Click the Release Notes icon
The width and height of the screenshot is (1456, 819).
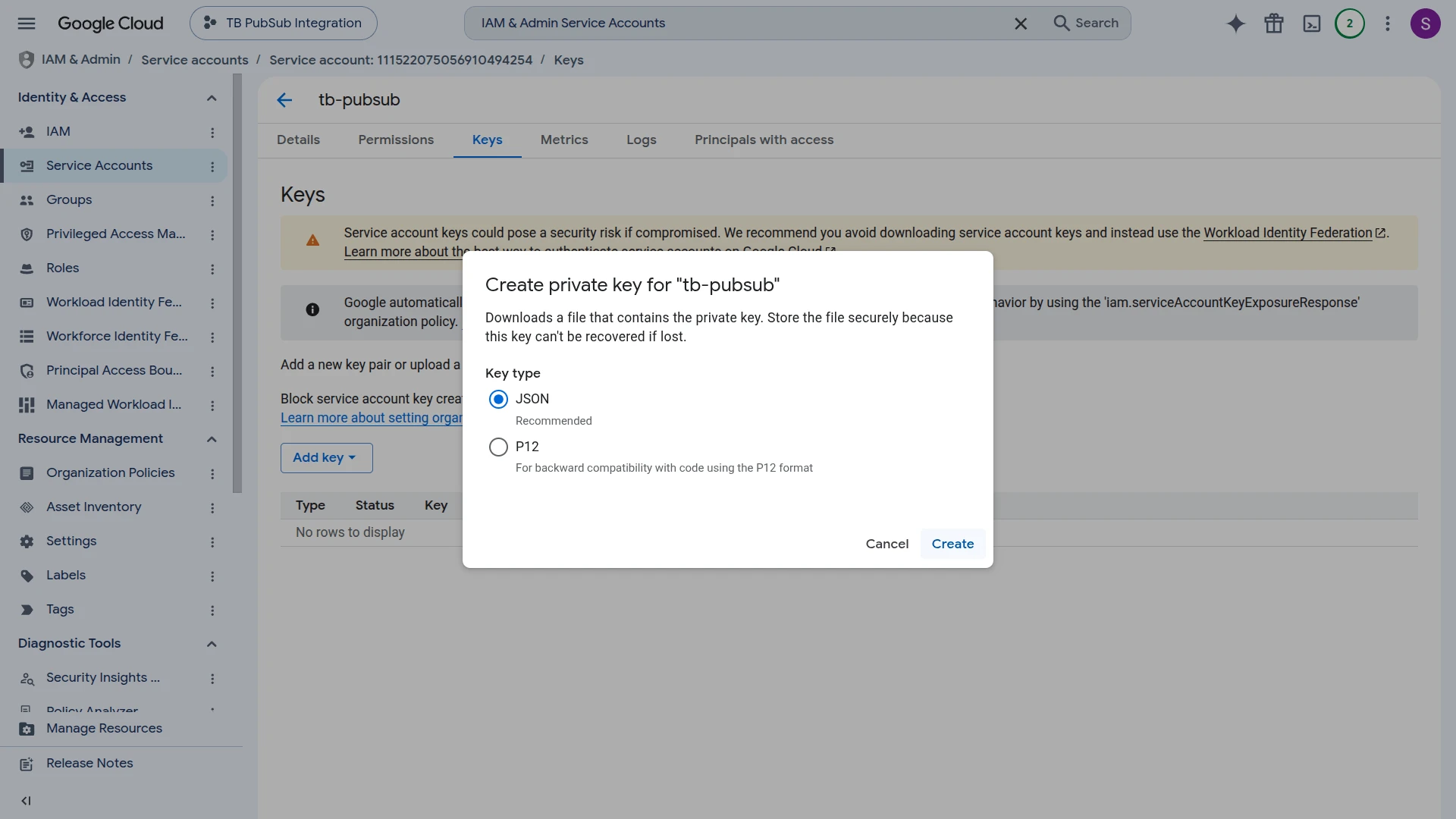27,764
